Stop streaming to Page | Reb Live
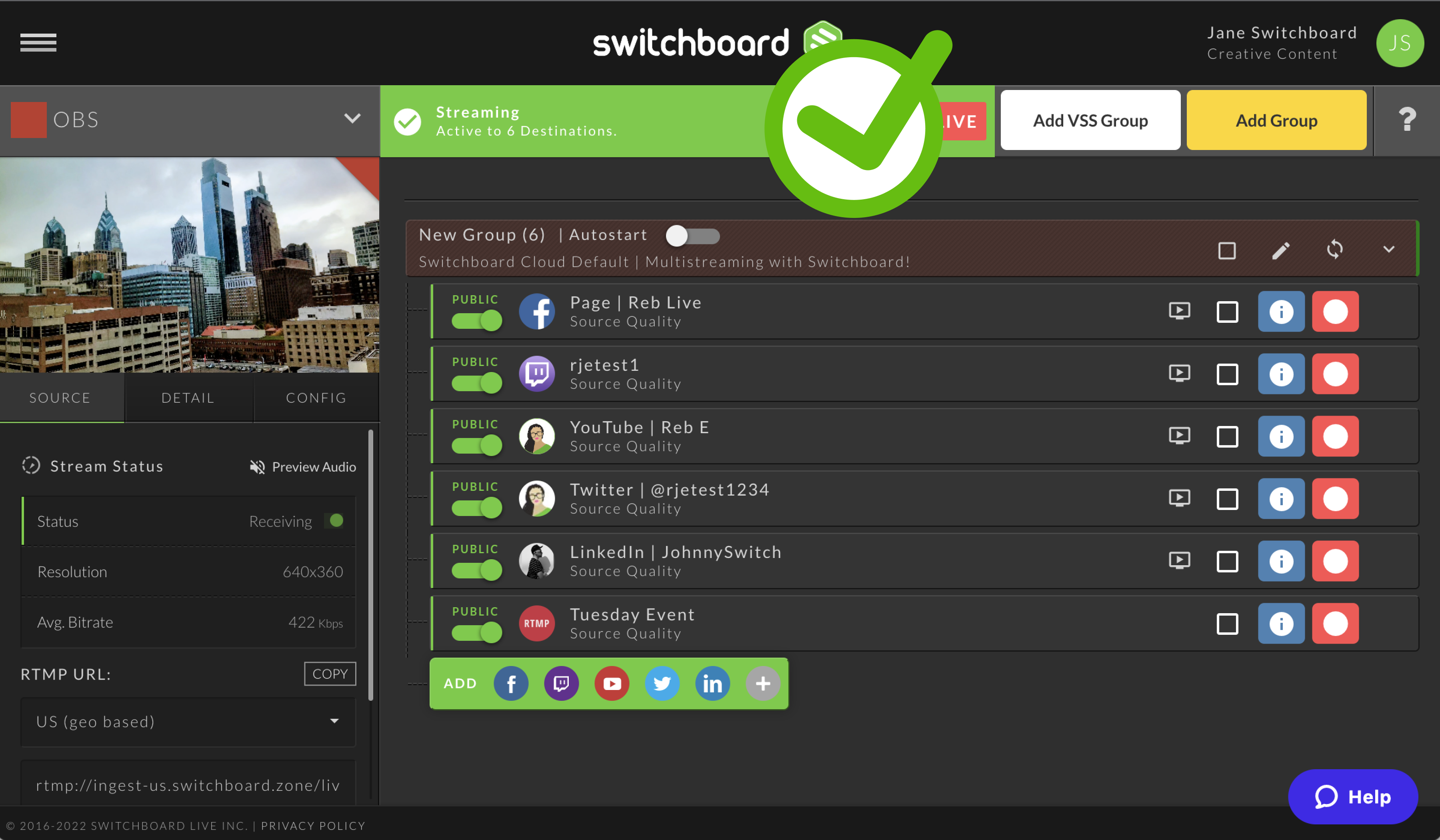 1335,312
